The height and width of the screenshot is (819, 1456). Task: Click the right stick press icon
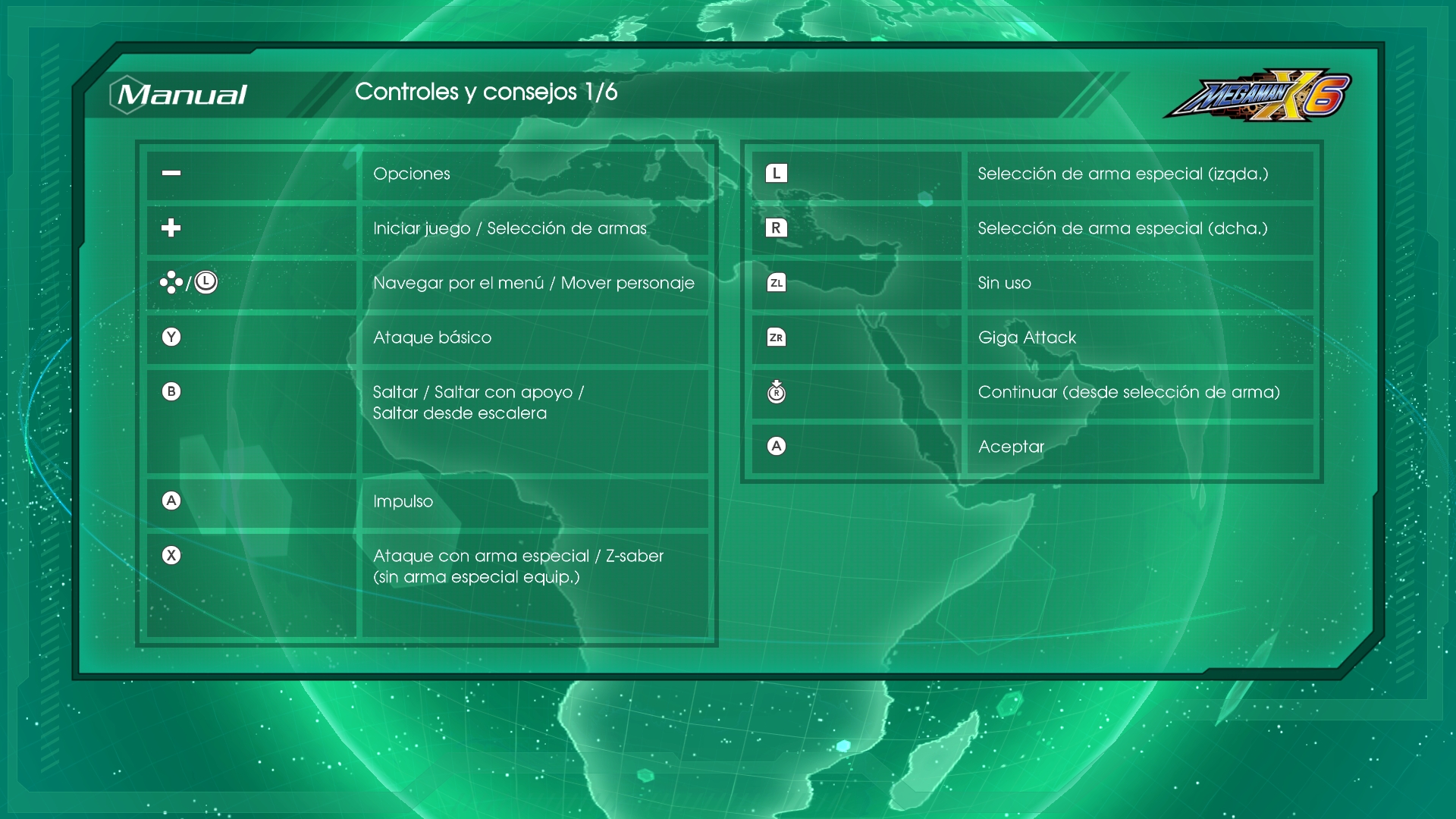776,392
